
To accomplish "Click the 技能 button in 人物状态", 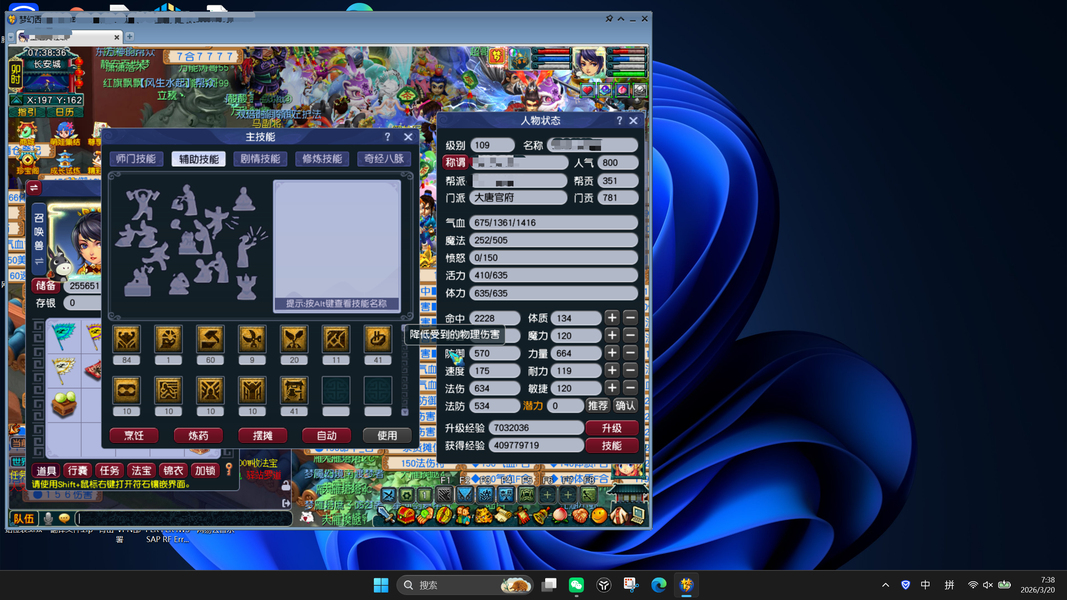I will (x=612, y=446).
